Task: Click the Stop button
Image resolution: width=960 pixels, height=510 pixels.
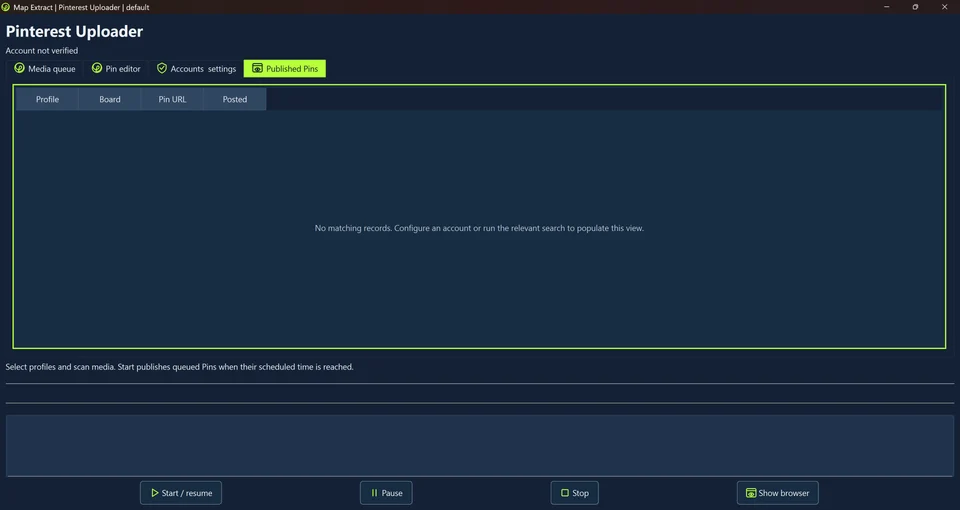Action: click(x=574, y=493)
